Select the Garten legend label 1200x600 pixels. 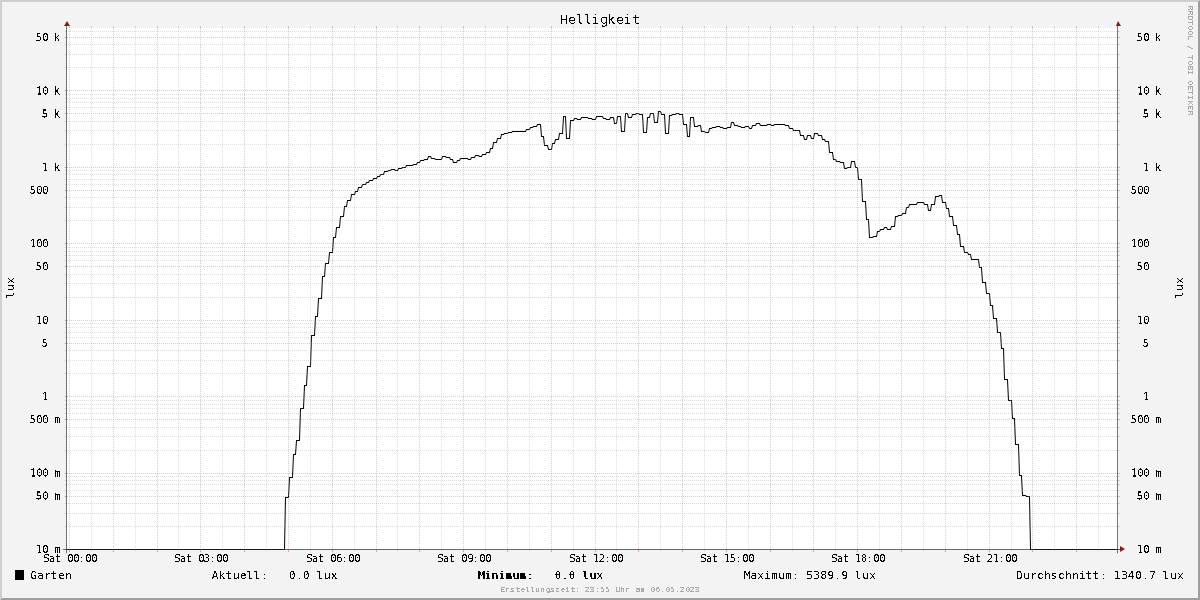pos(51,575)
